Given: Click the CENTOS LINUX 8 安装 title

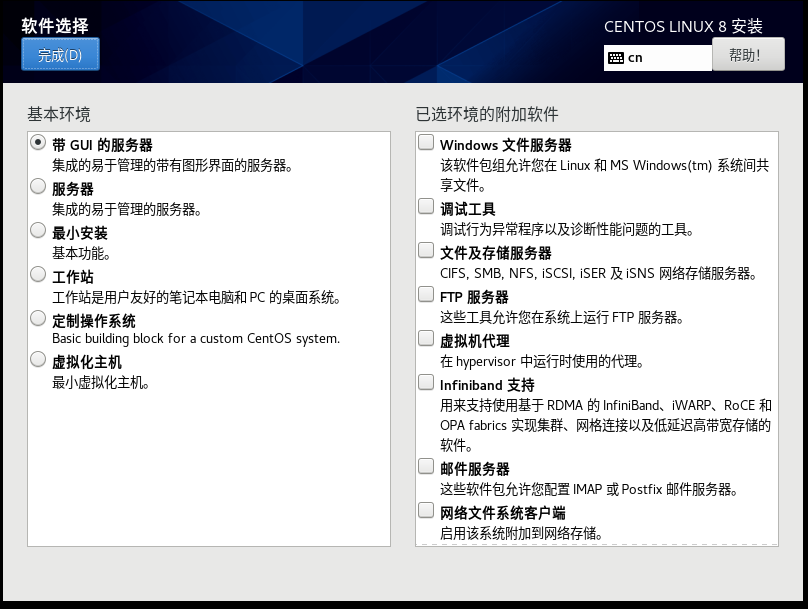Looking at the screenshot, I should [x=683, y=26].
